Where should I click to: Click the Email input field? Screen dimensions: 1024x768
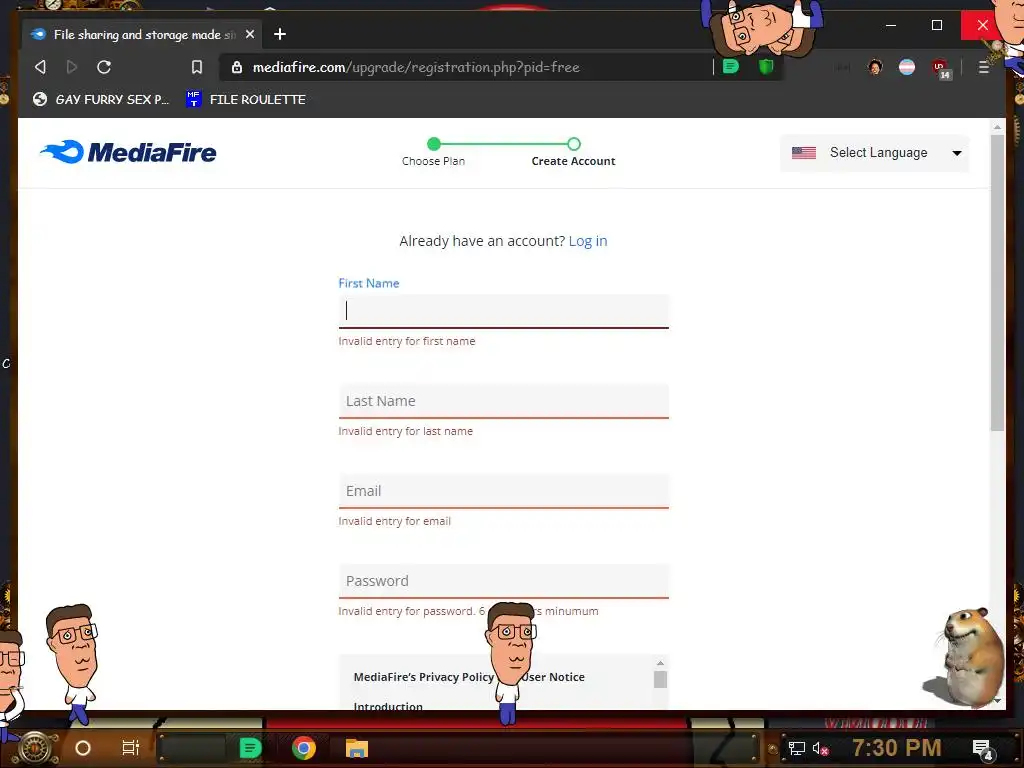coord(504,491)
